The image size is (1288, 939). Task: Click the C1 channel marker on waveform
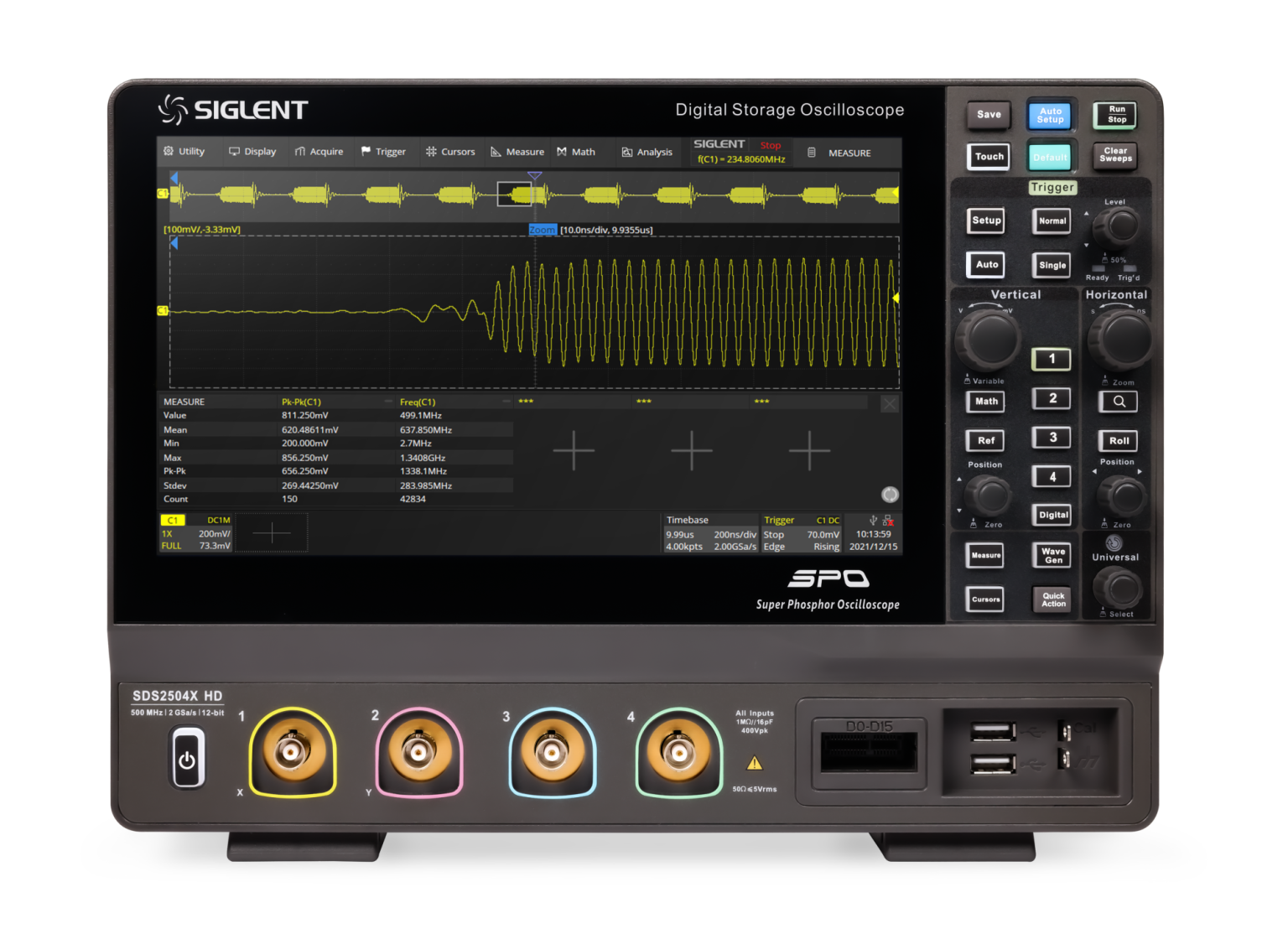tap(163, 311)
